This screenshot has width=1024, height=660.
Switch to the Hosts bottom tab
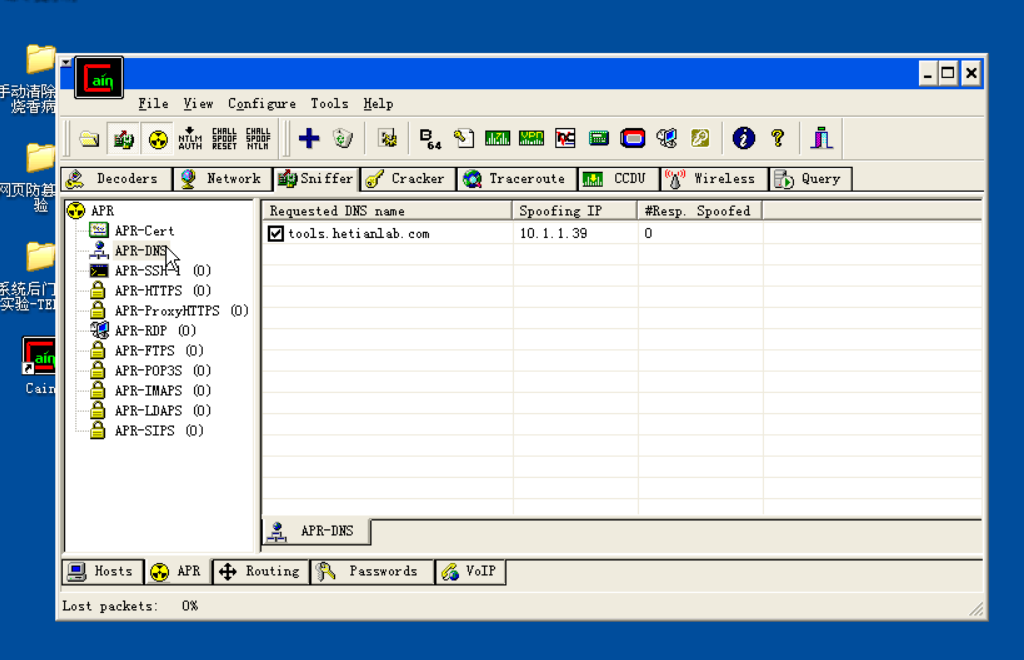coord(103,571)
